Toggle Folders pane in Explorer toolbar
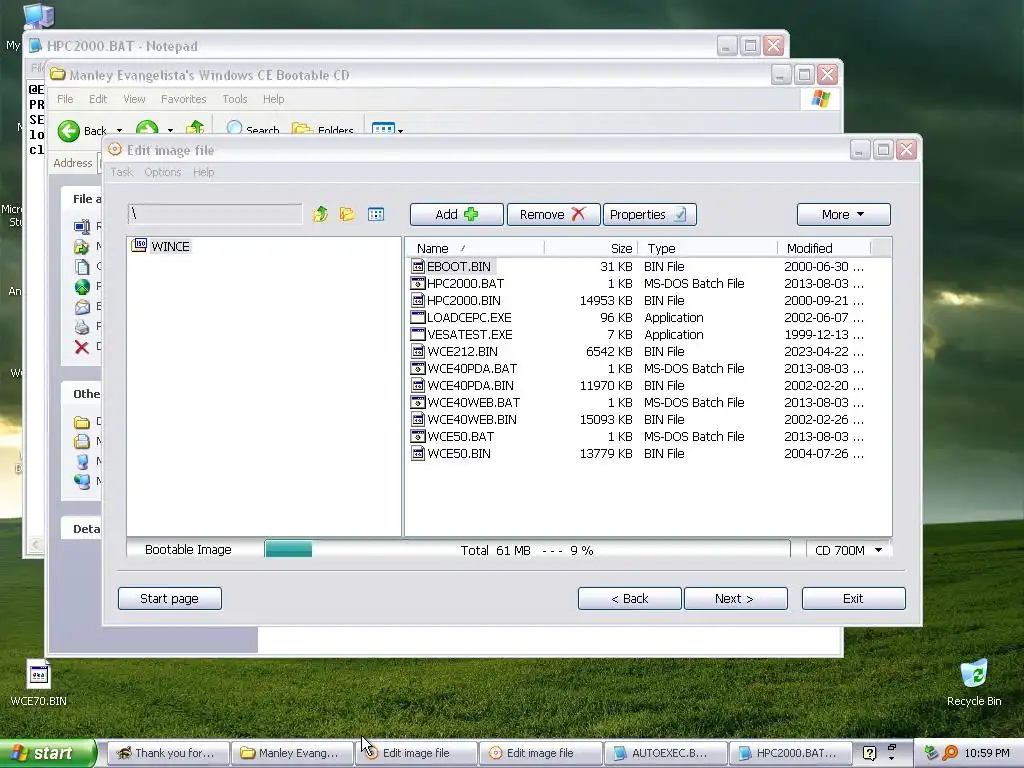 coord(323,130)
